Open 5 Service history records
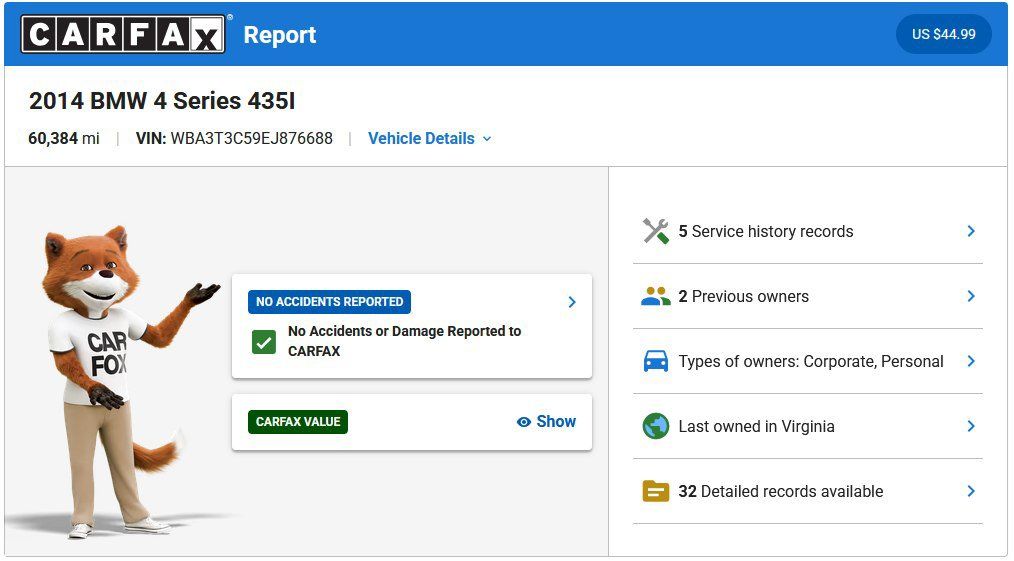The height and width of the screenshot is (561, 1014). point(808,231)
